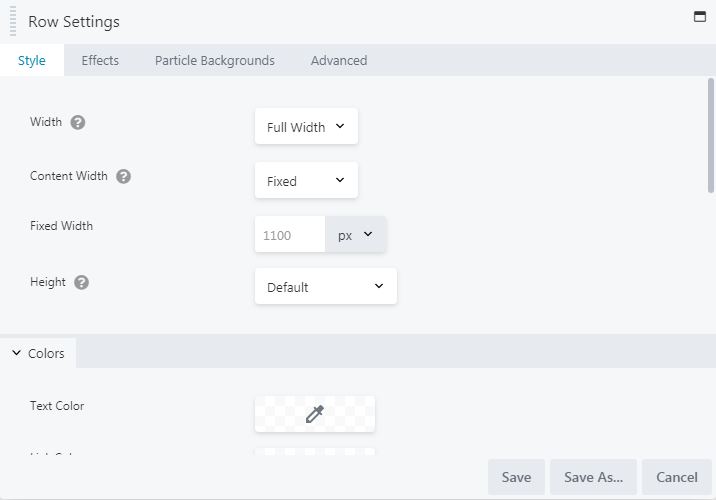Go to the Particle Backgrounds tab
This screenshot has height=500, width=716.
coord(215,61)
